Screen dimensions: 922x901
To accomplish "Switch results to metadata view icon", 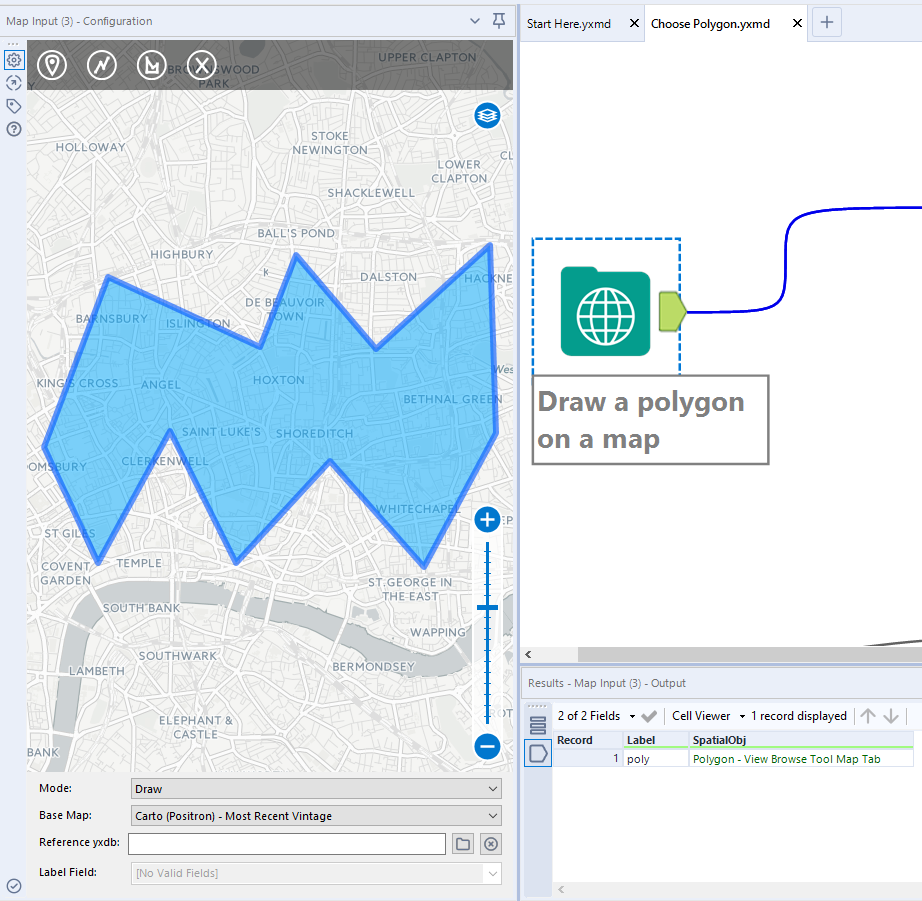I will [538, 724].
